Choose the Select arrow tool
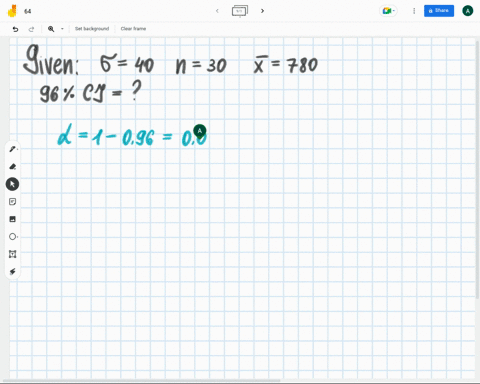The width and height of the screenshot is (480, 384). click(12, 184)
